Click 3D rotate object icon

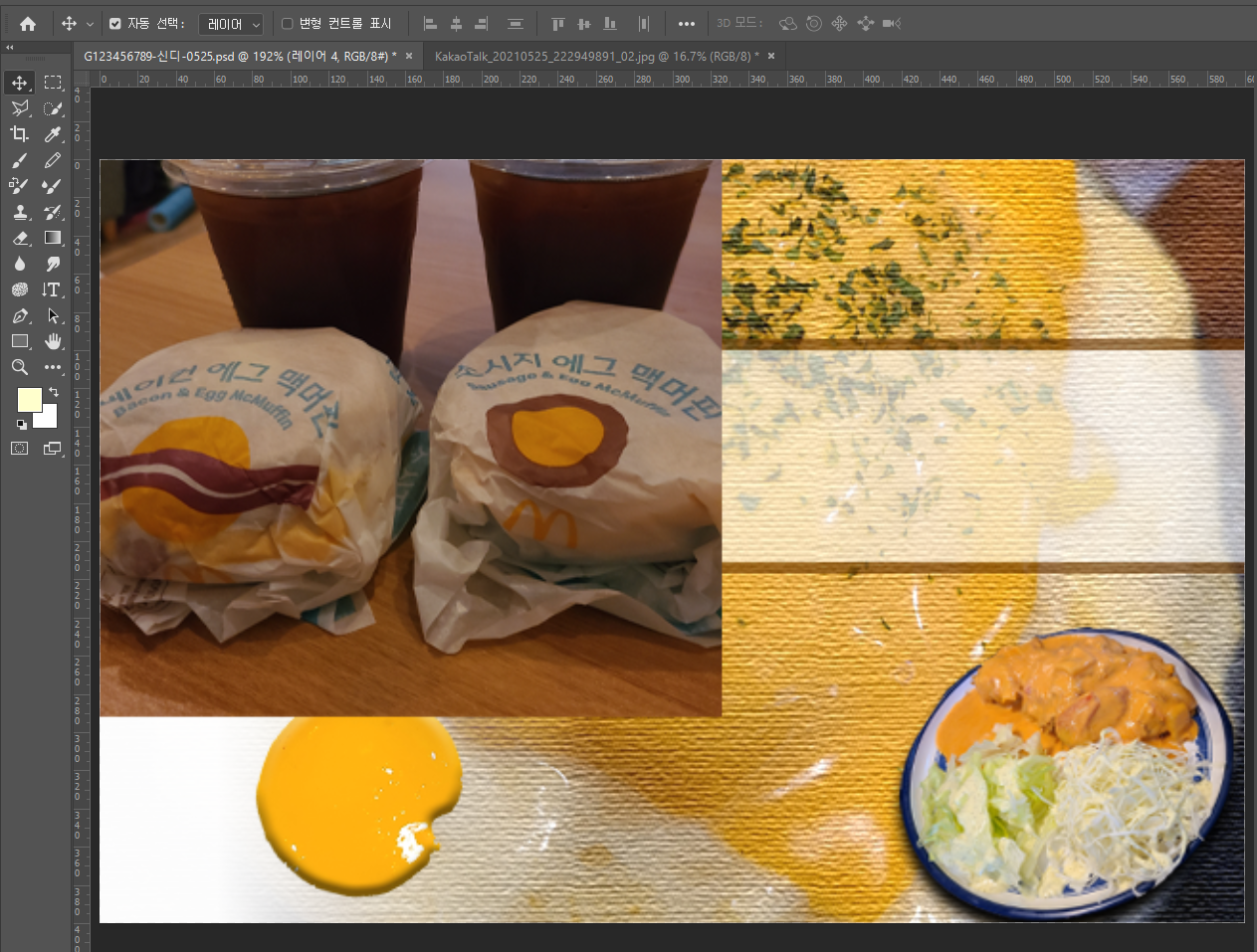pyautogui.click(x=788, y=23)
